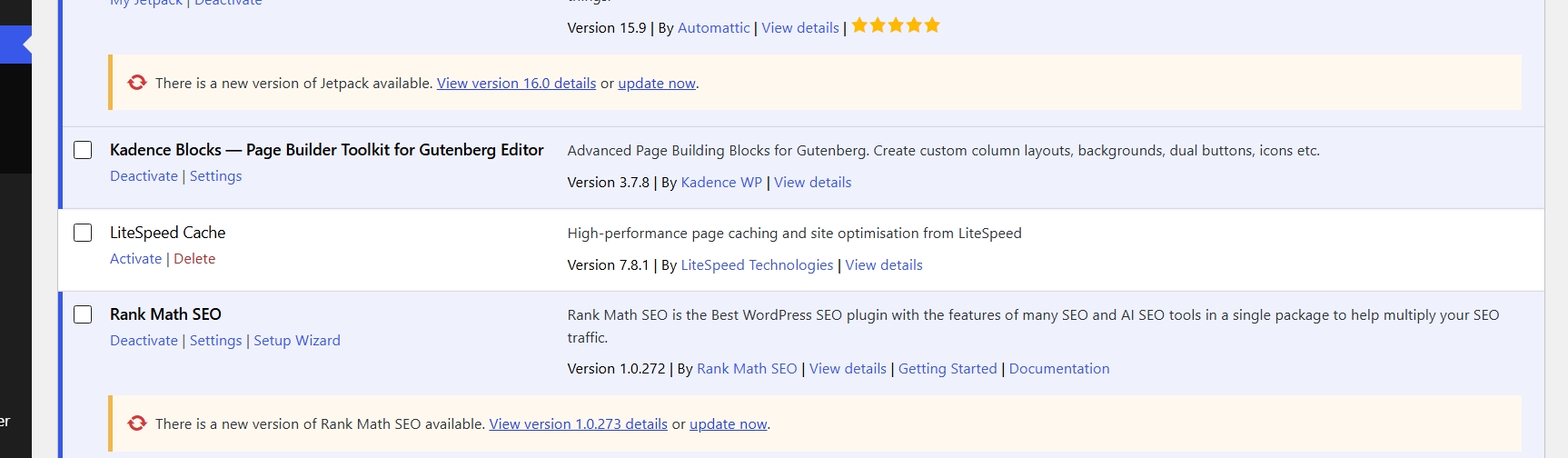Click the Jetpack five-star rating
Screen dimensions: 1568x458
(896, 25)
